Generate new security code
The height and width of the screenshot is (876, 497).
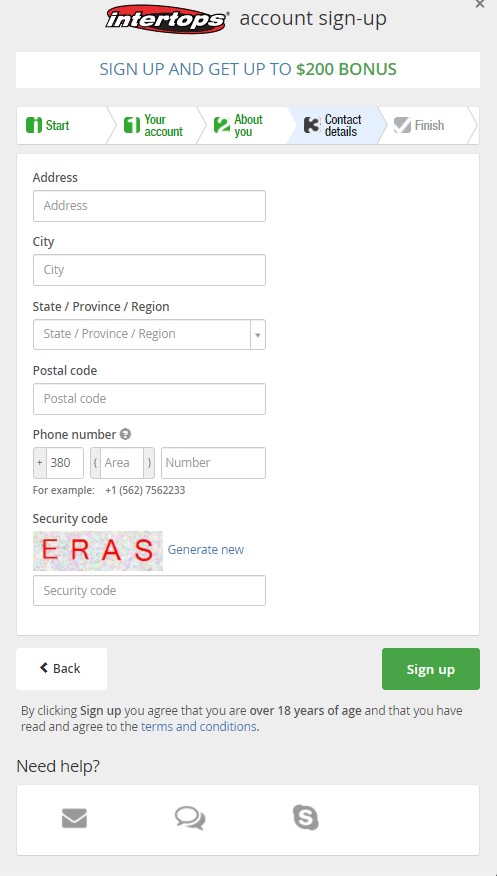(206, 550)
